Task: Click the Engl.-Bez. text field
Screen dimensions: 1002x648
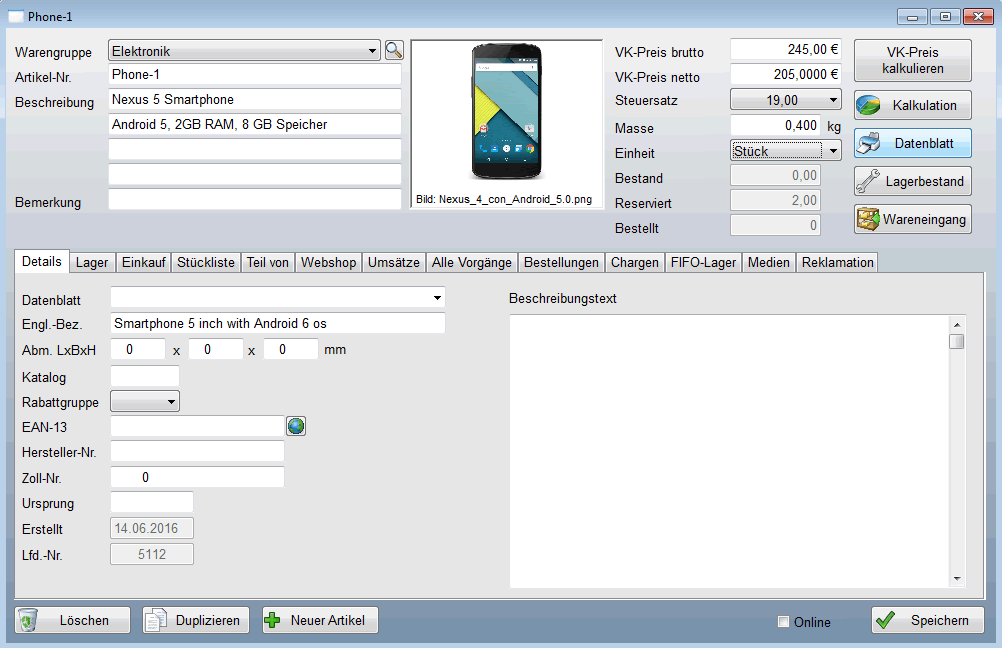Action: click(278, 323)
